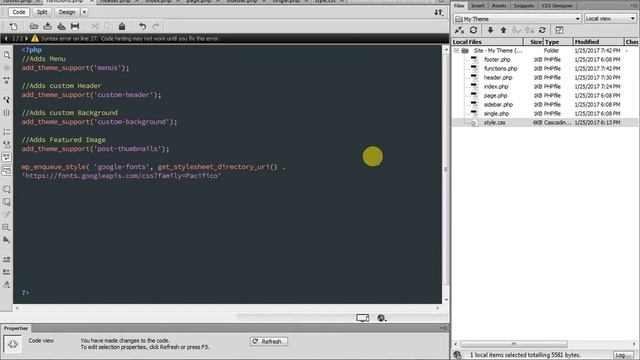Open the My Theme site dropdown

pyautogui.click(x=517, y=19)
